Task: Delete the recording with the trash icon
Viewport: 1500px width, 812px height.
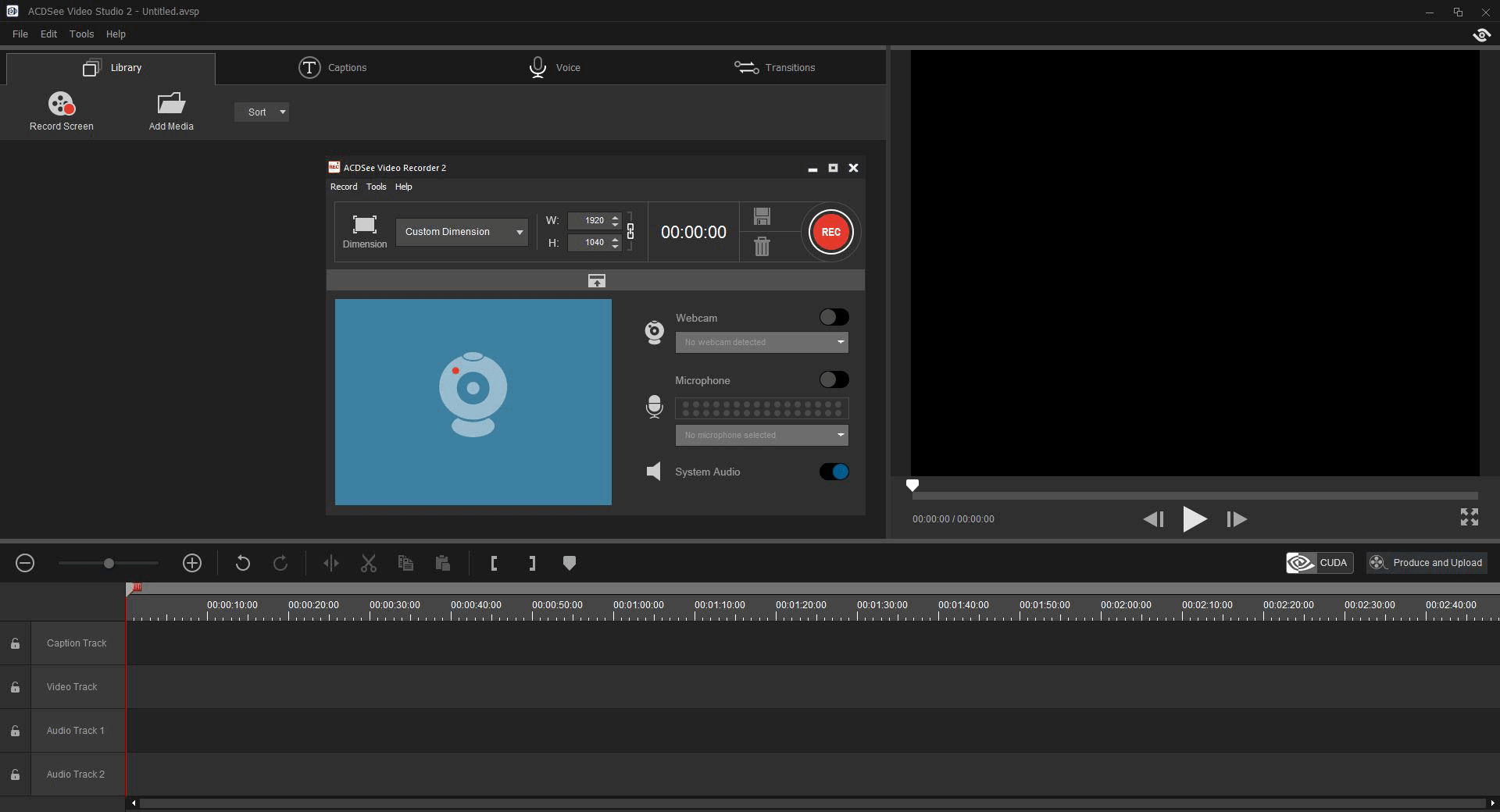Action: point(762,247)
